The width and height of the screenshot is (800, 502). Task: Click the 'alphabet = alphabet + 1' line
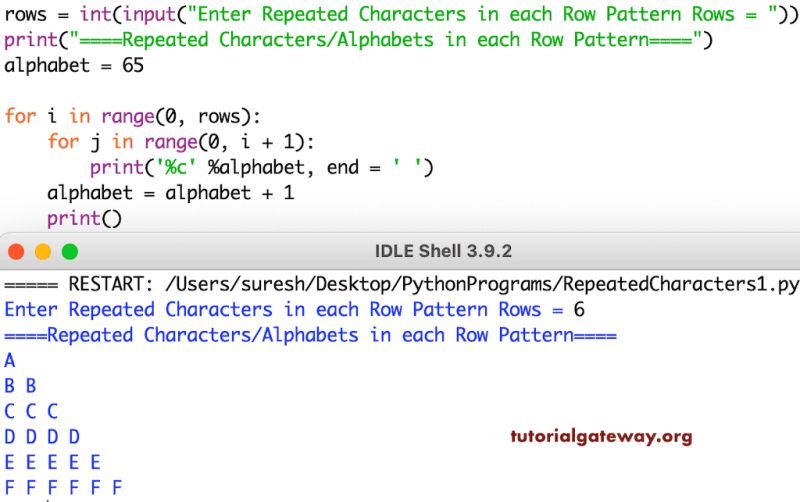(x=171, y=193)
